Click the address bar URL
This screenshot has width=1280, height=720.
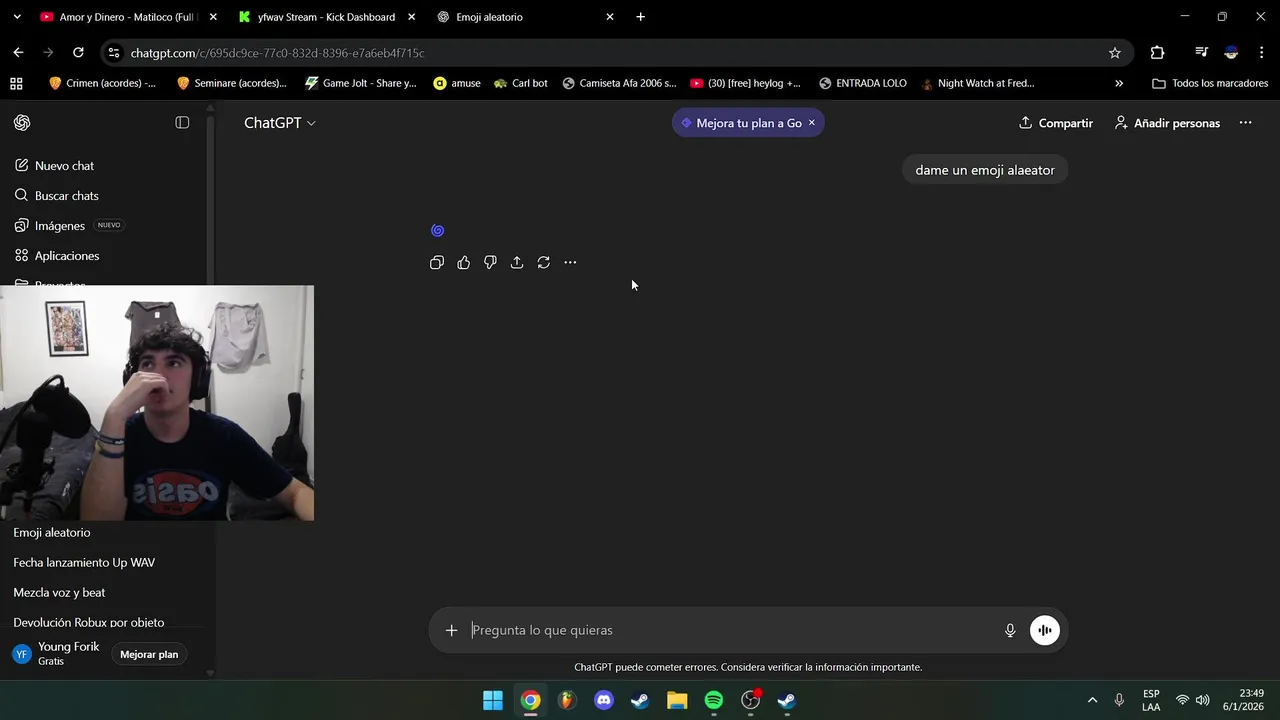(277, 53)
